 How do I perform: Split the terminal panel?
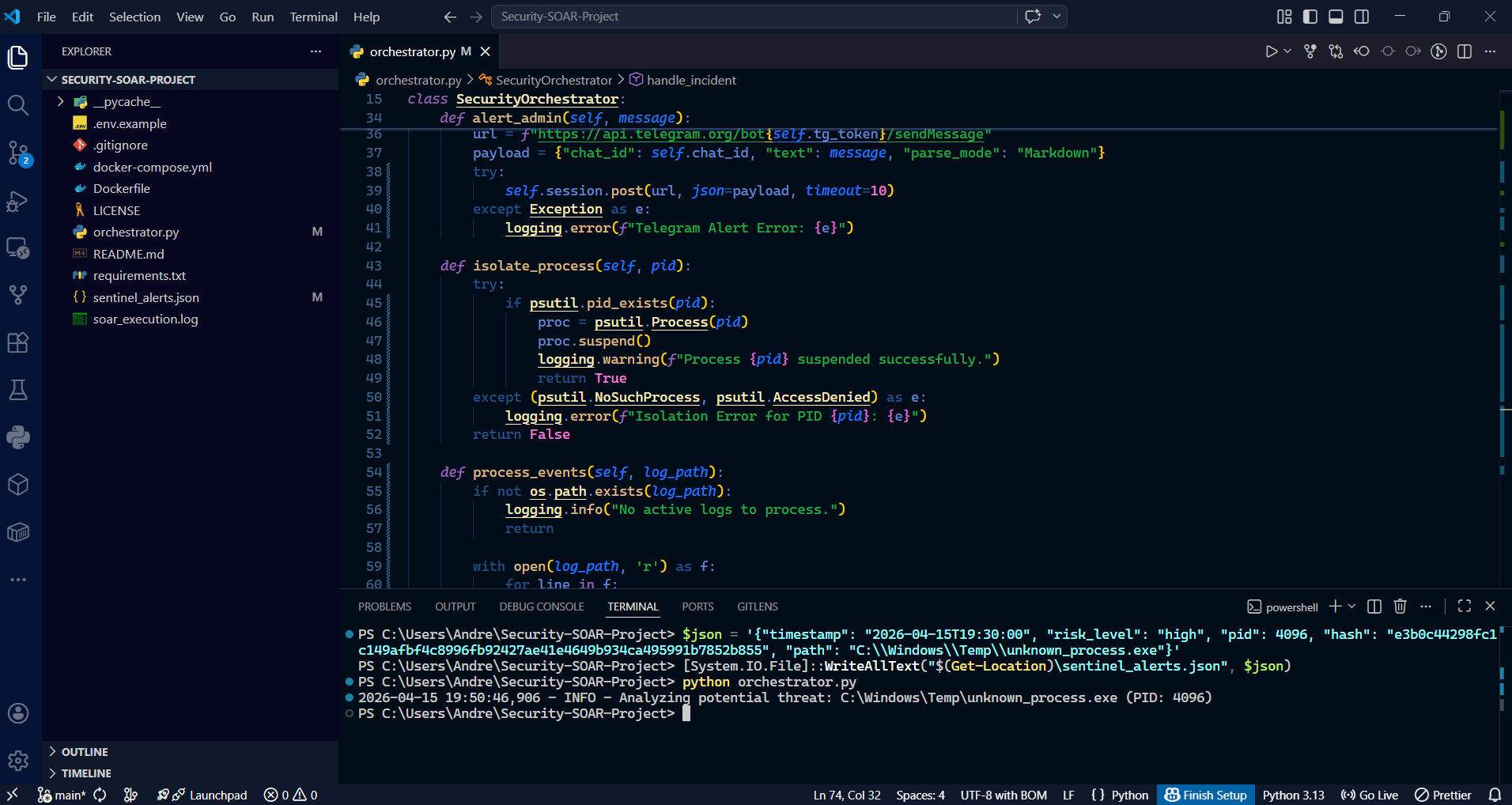pos(1374,607)
